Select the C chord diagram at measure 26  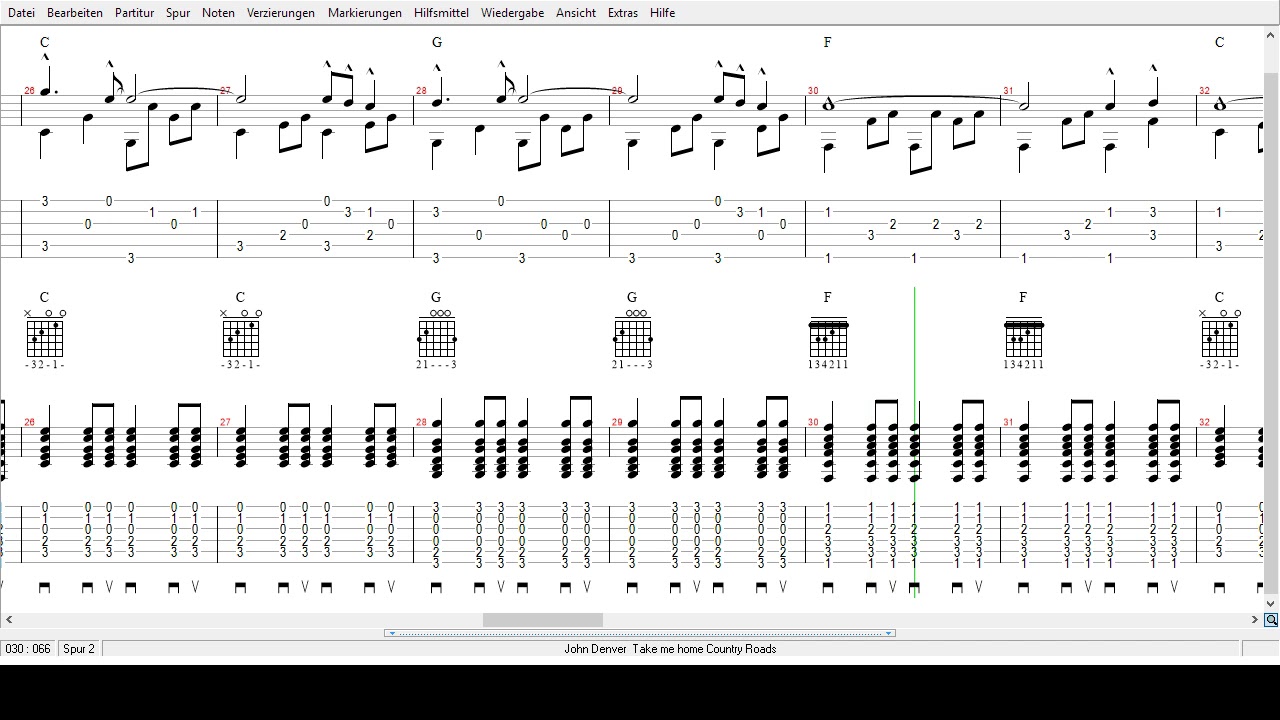click(45, 333)
